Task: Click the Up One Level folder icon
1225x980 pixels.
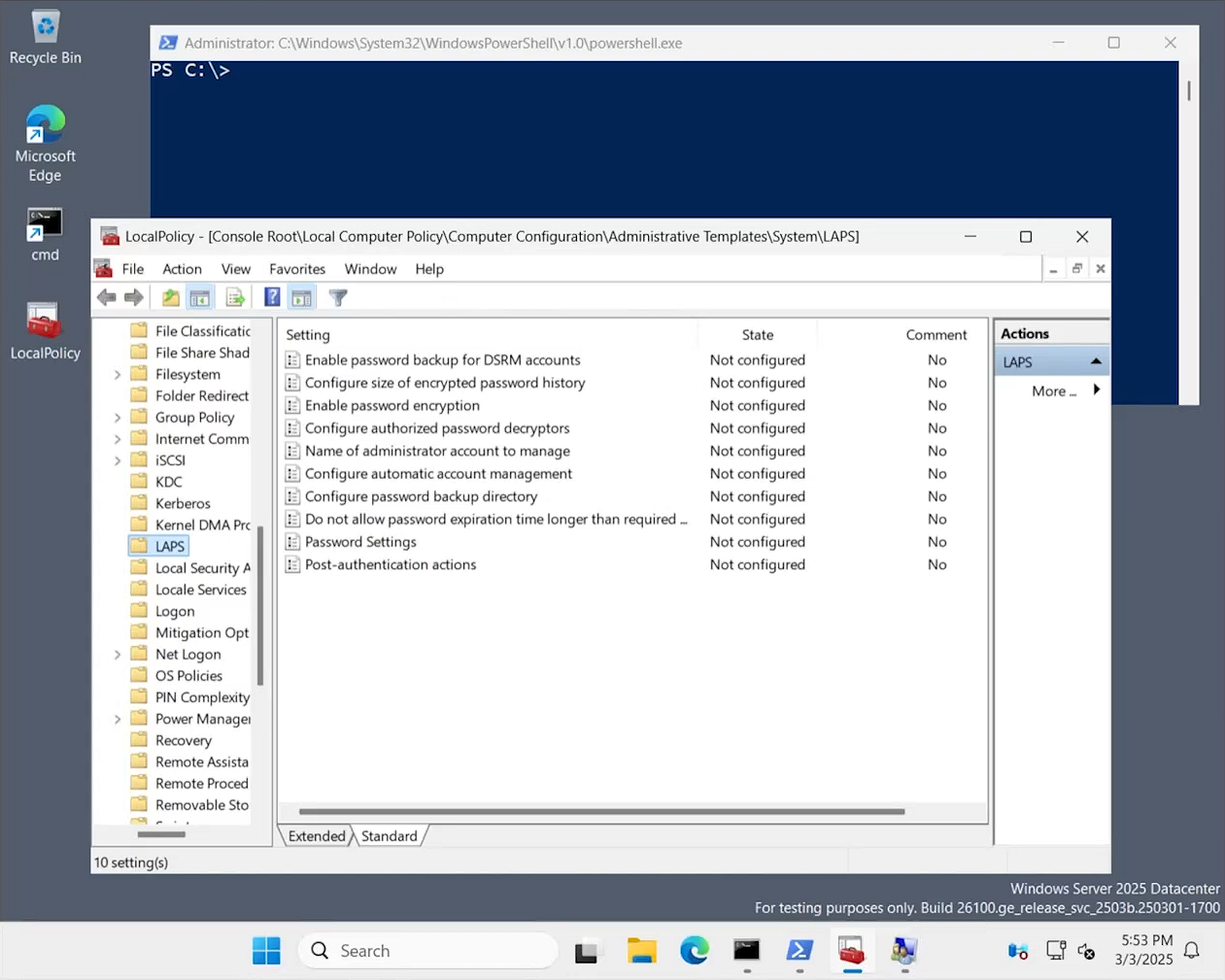Action: [x=170, y=298]
